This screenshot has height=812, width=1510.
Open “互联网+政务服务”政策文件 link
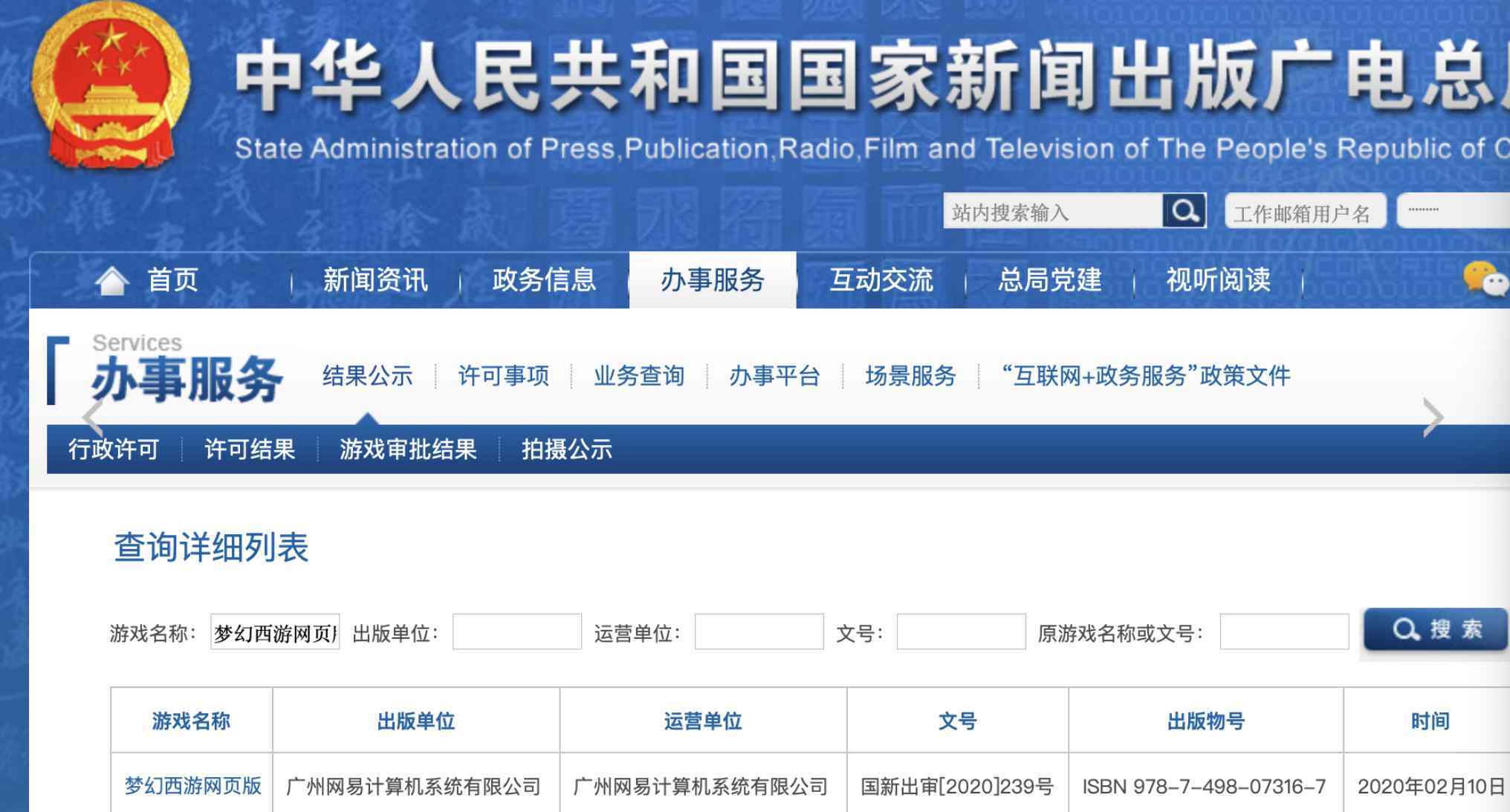1146,376
